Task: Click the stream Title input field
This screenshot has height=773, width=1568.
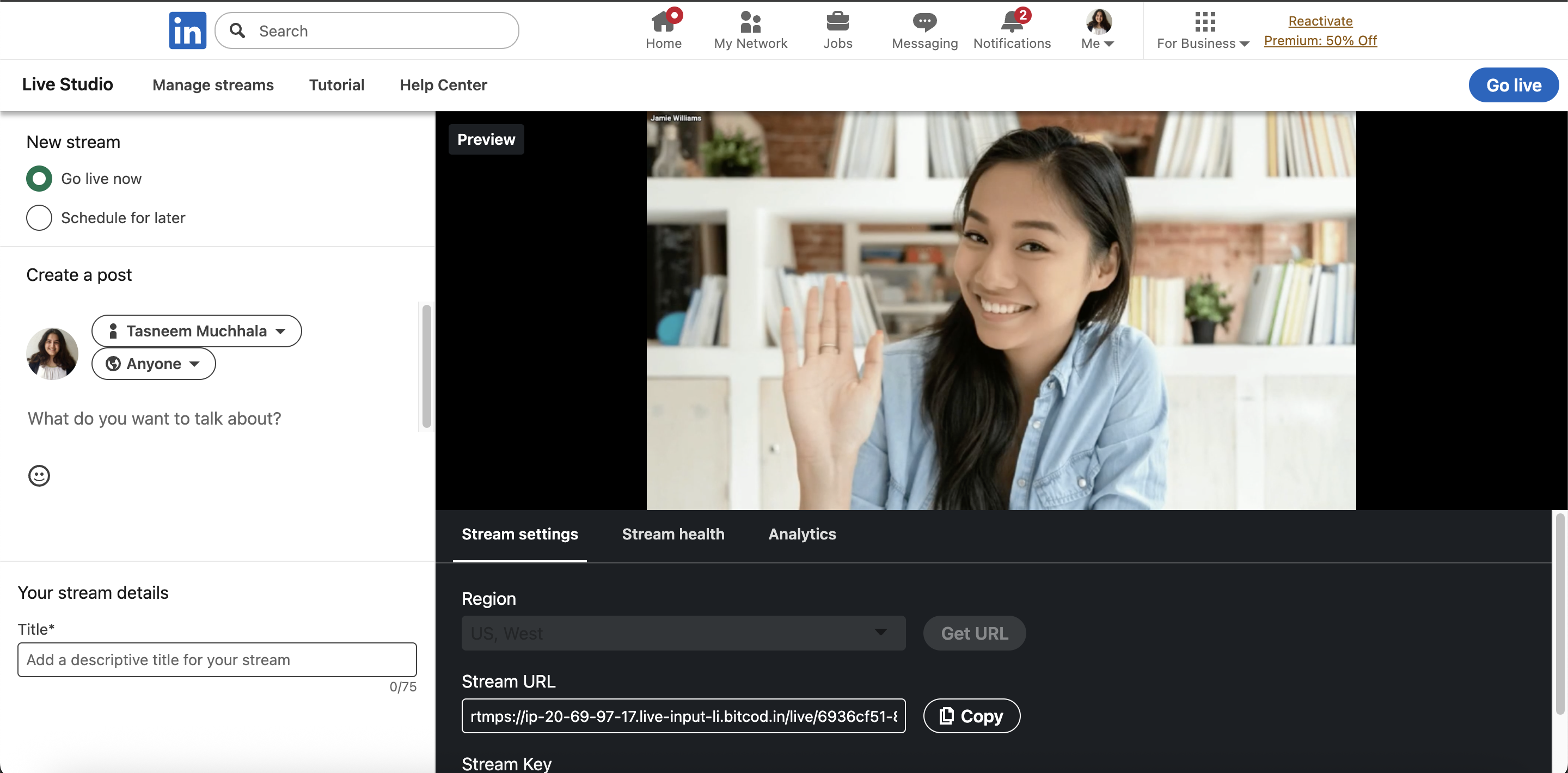Action: [x=217, y=660]
